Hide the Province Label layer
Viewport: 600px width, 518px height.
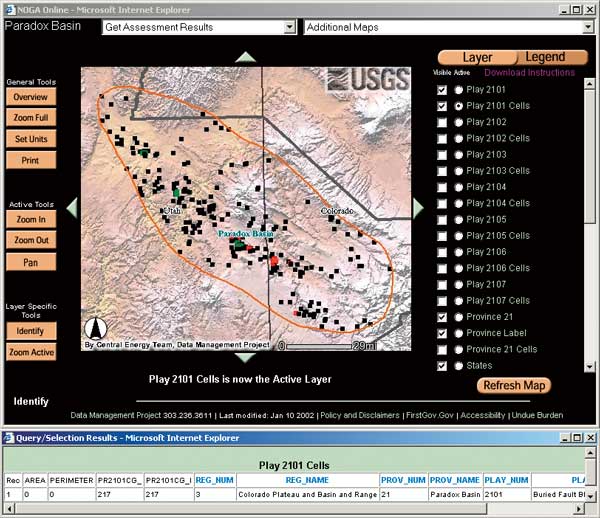tap(442, 334)
